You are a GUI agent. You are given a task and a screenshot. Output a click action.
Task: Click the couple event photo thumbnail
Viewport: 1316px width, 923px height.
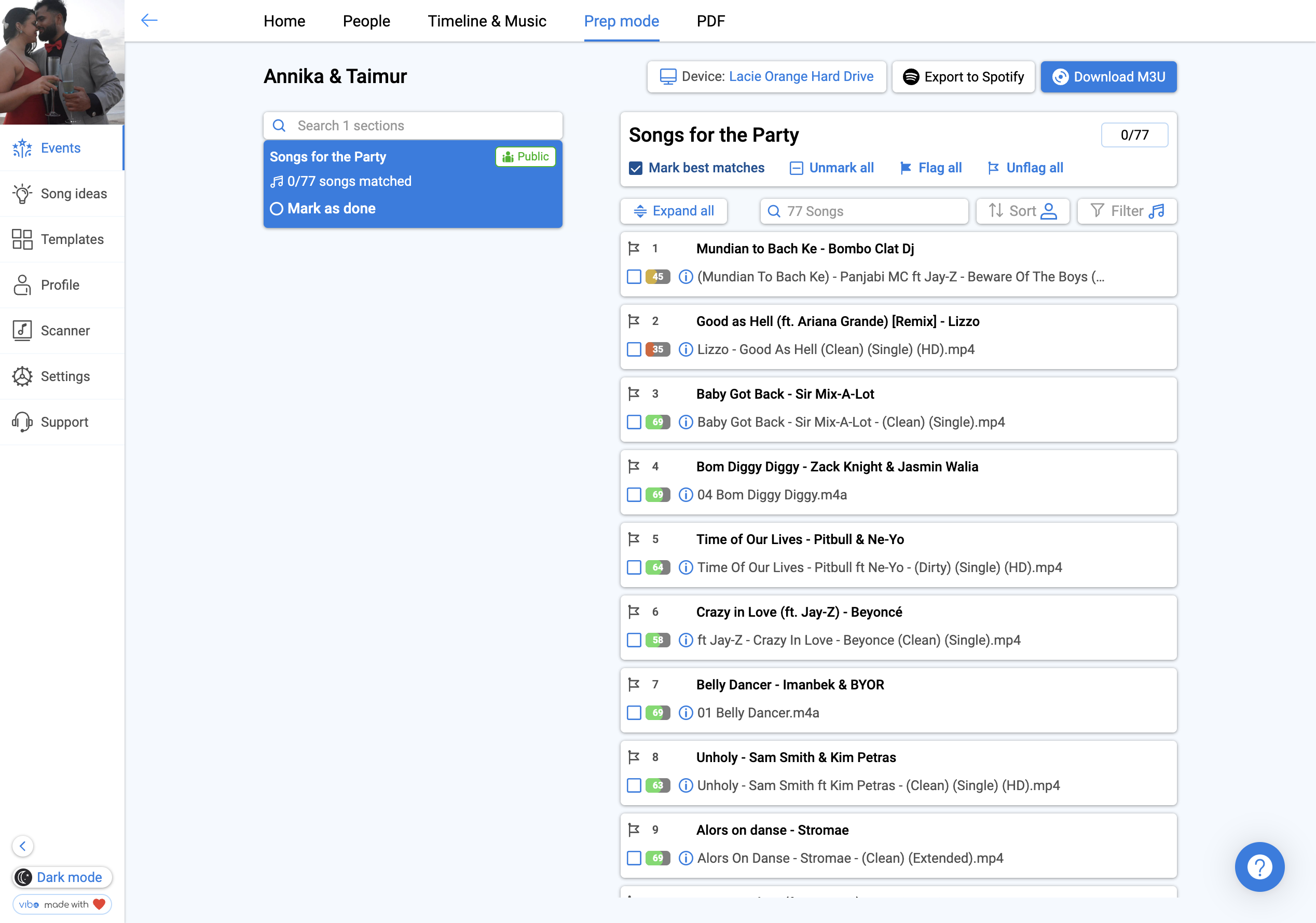click(x=62, y=62)
